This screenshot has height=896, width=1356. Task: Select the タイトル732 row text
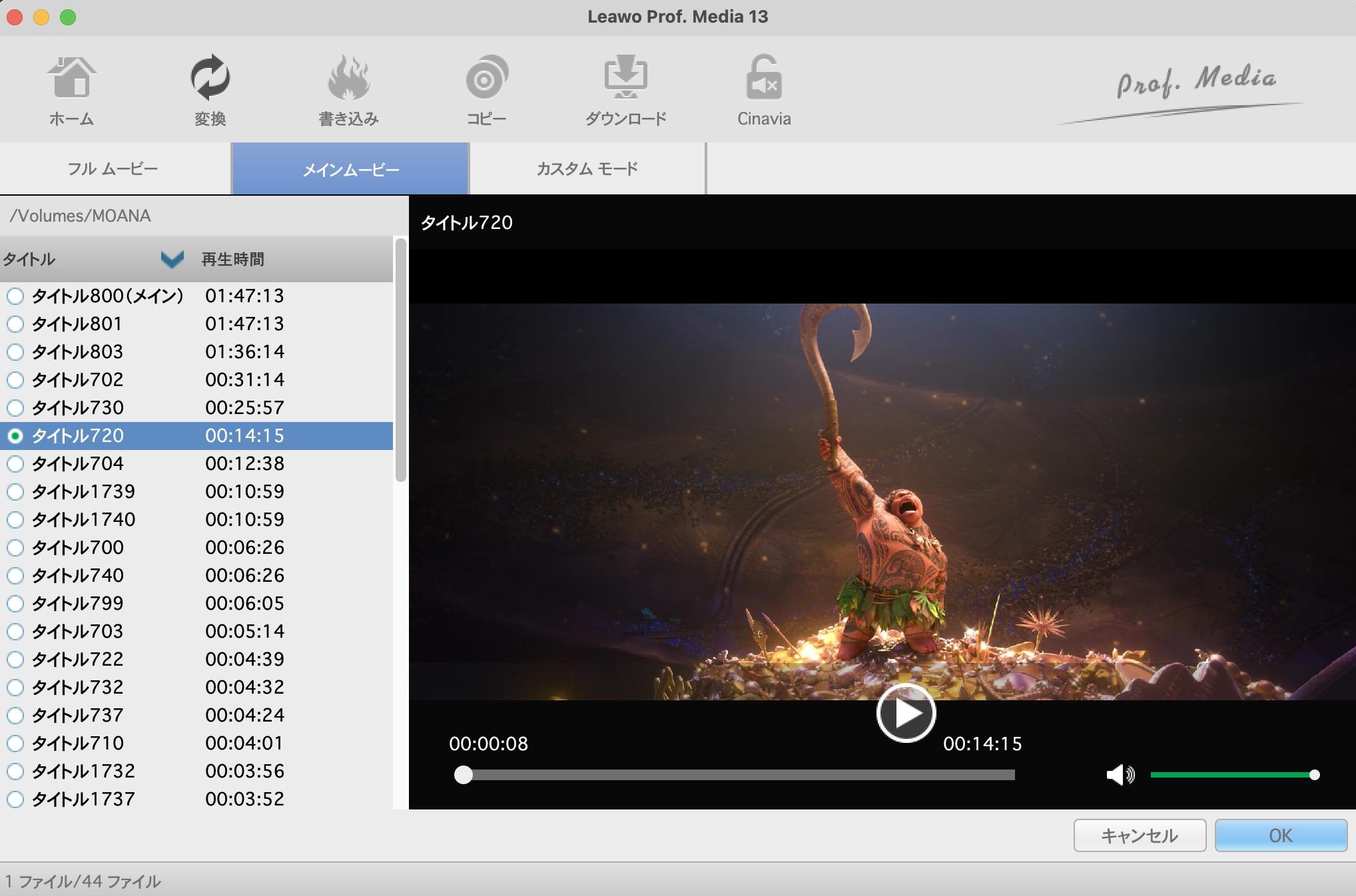tap(78, 687)
